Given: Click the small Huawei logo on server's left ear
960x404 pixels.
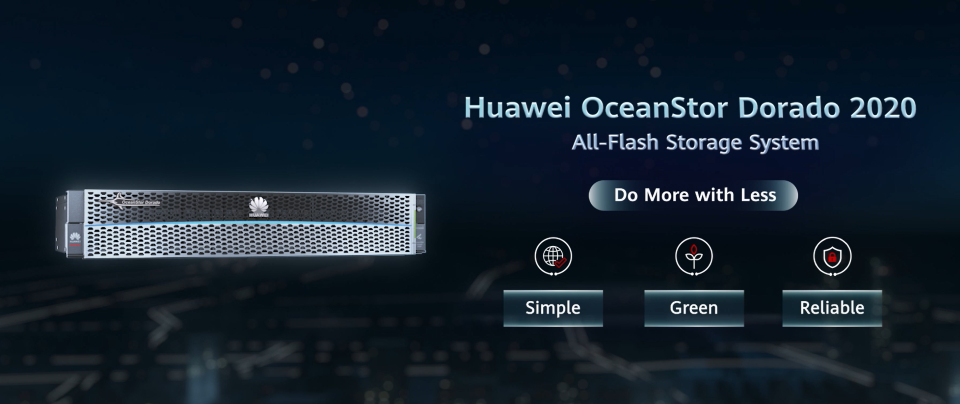Looking at the screenshot, I should click(x=75, y=239).
